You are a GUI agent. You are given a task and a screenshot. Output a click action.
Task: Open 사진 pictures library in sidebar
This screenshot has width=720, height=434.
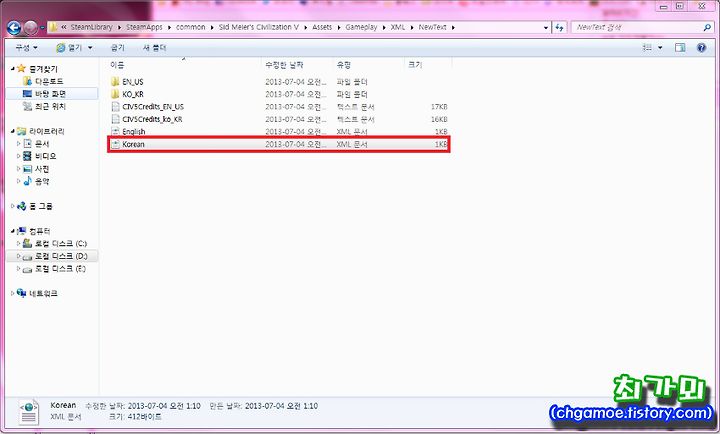[42, 169]
